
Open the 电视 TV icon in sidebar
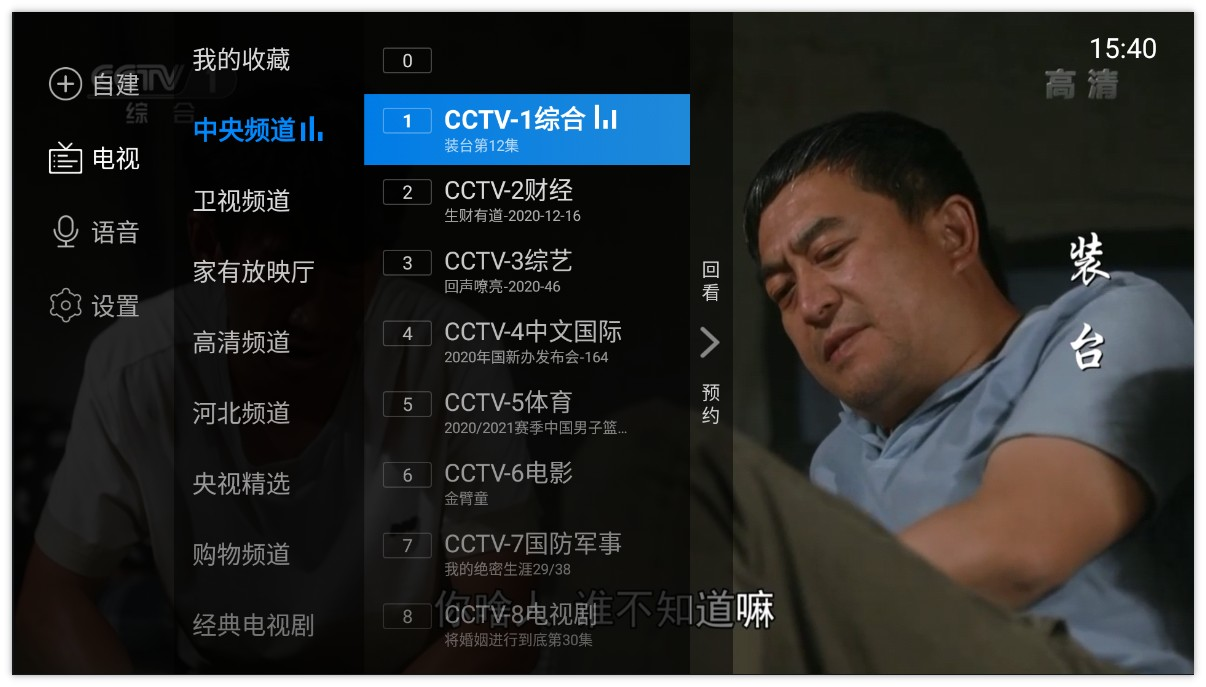(65, 158)
